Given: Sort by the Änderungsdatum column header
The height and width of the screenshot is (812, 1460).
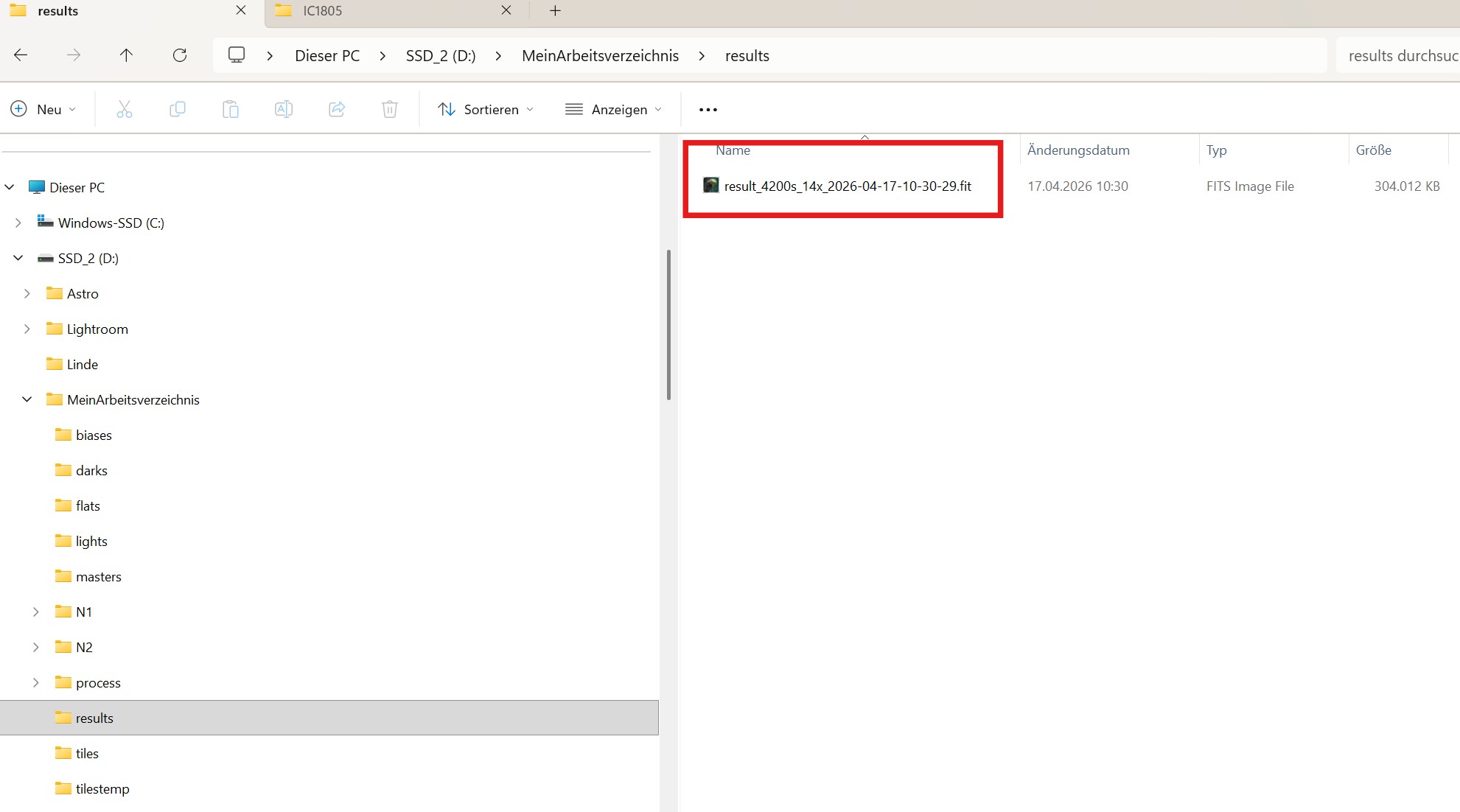Looking at the screenshot, I should tap(1077, 150).
